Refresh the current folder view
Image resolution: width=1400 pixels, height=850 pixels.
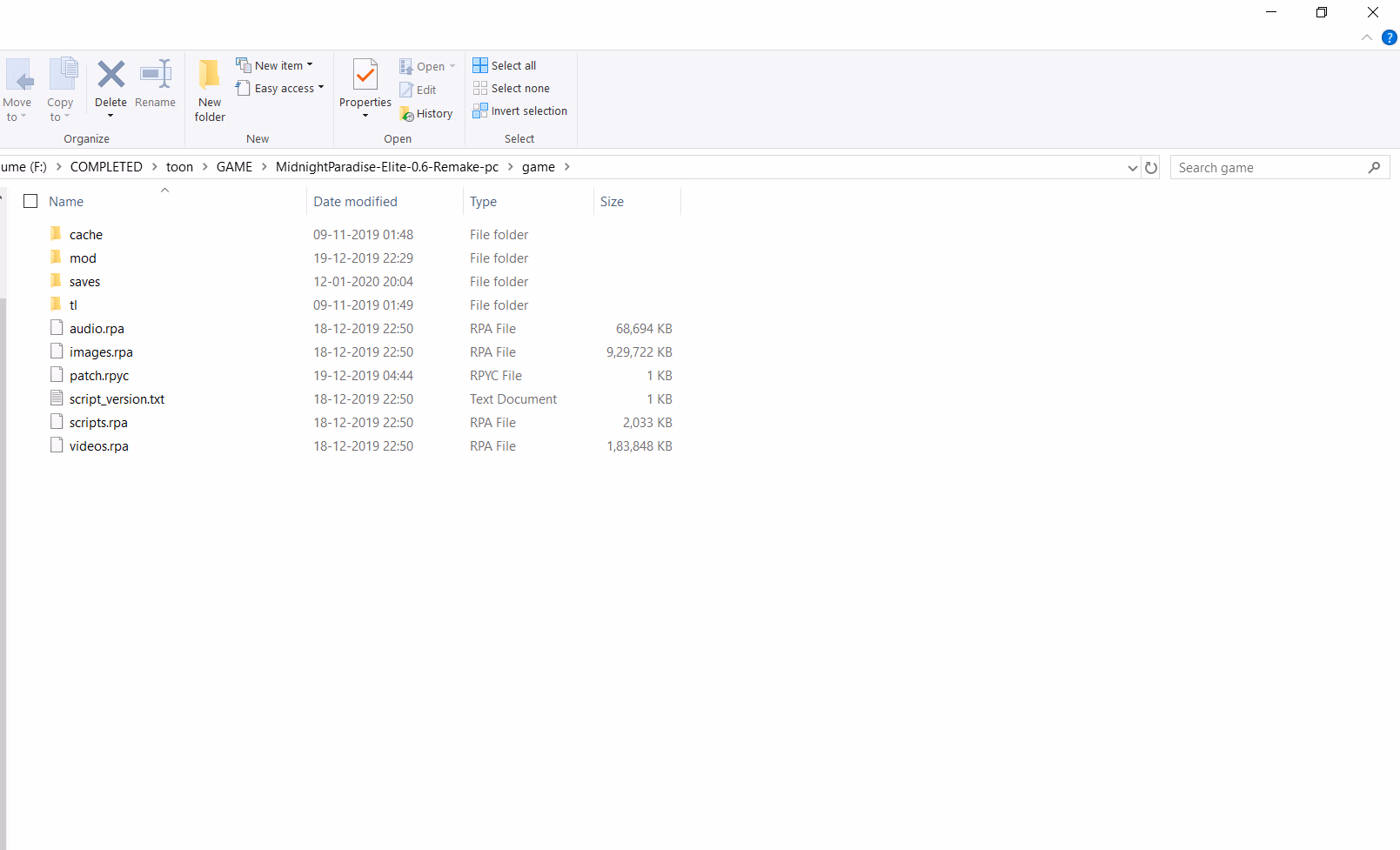1151,168
